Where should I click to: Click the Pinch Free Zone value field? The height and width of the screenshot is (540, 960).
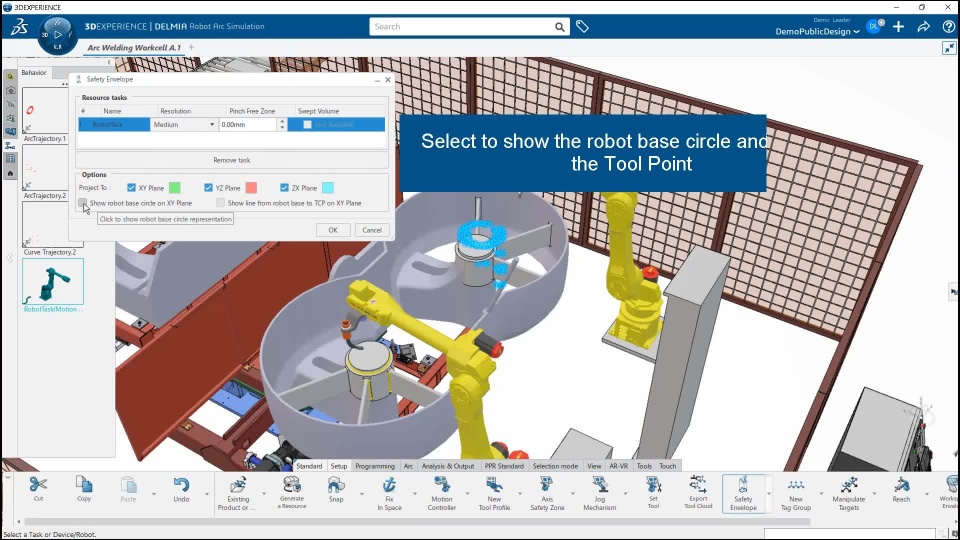pyautogui.click(x=248, y=124)
